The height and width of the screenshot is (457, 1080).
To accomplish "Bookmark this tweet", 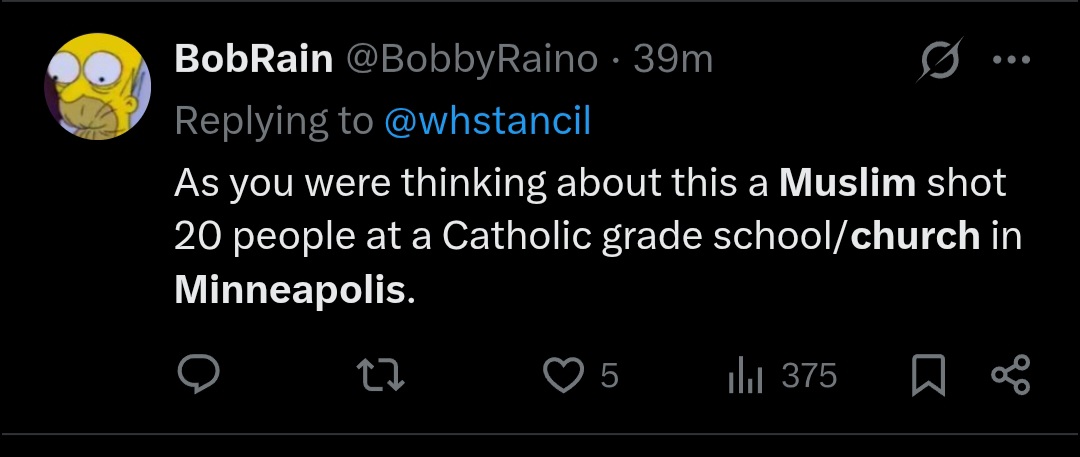I will pyautogui.click(x=930, y=375).
